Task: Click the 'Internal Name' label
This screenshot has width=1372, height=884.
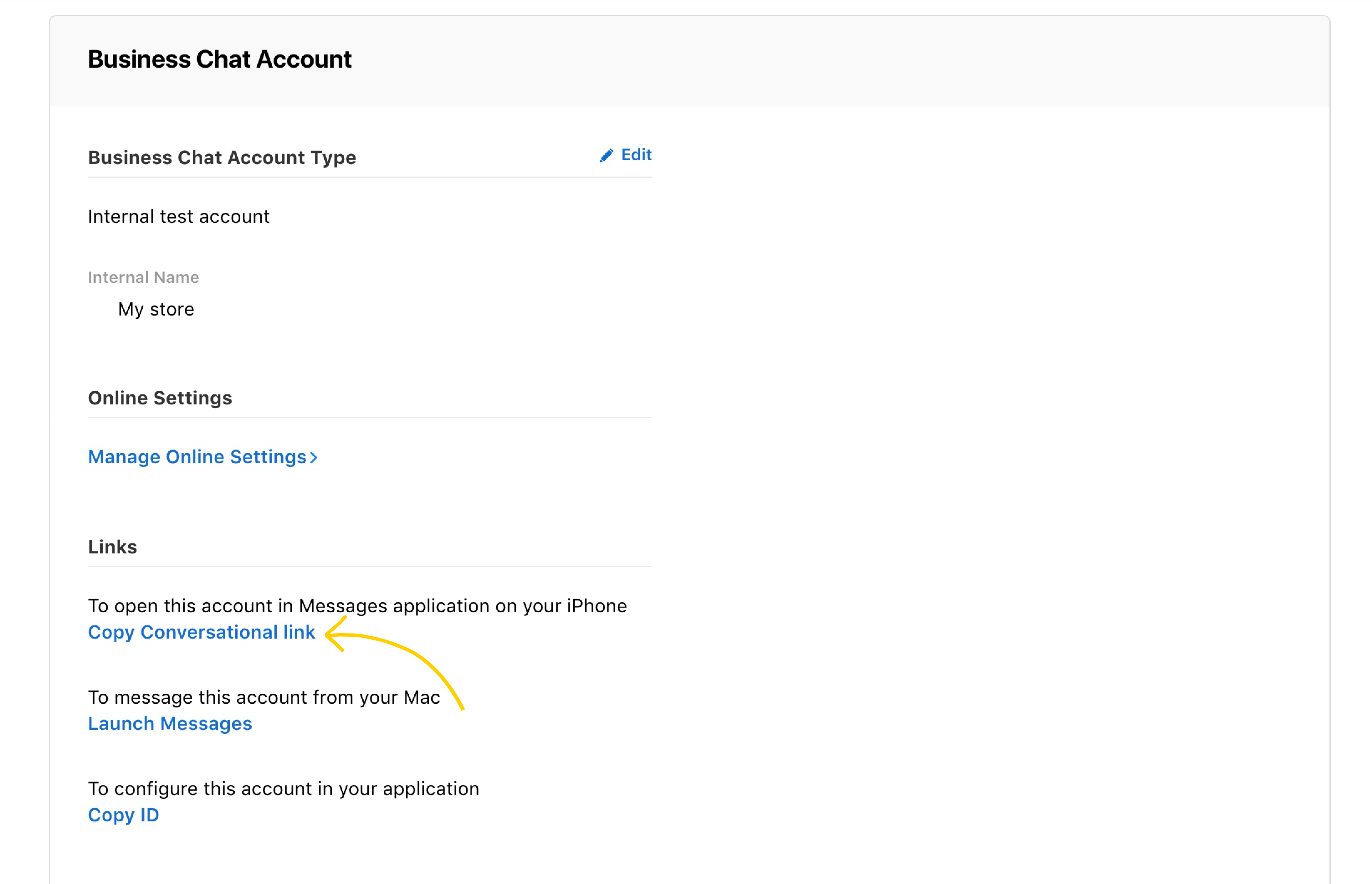Action: coord(143,277)
